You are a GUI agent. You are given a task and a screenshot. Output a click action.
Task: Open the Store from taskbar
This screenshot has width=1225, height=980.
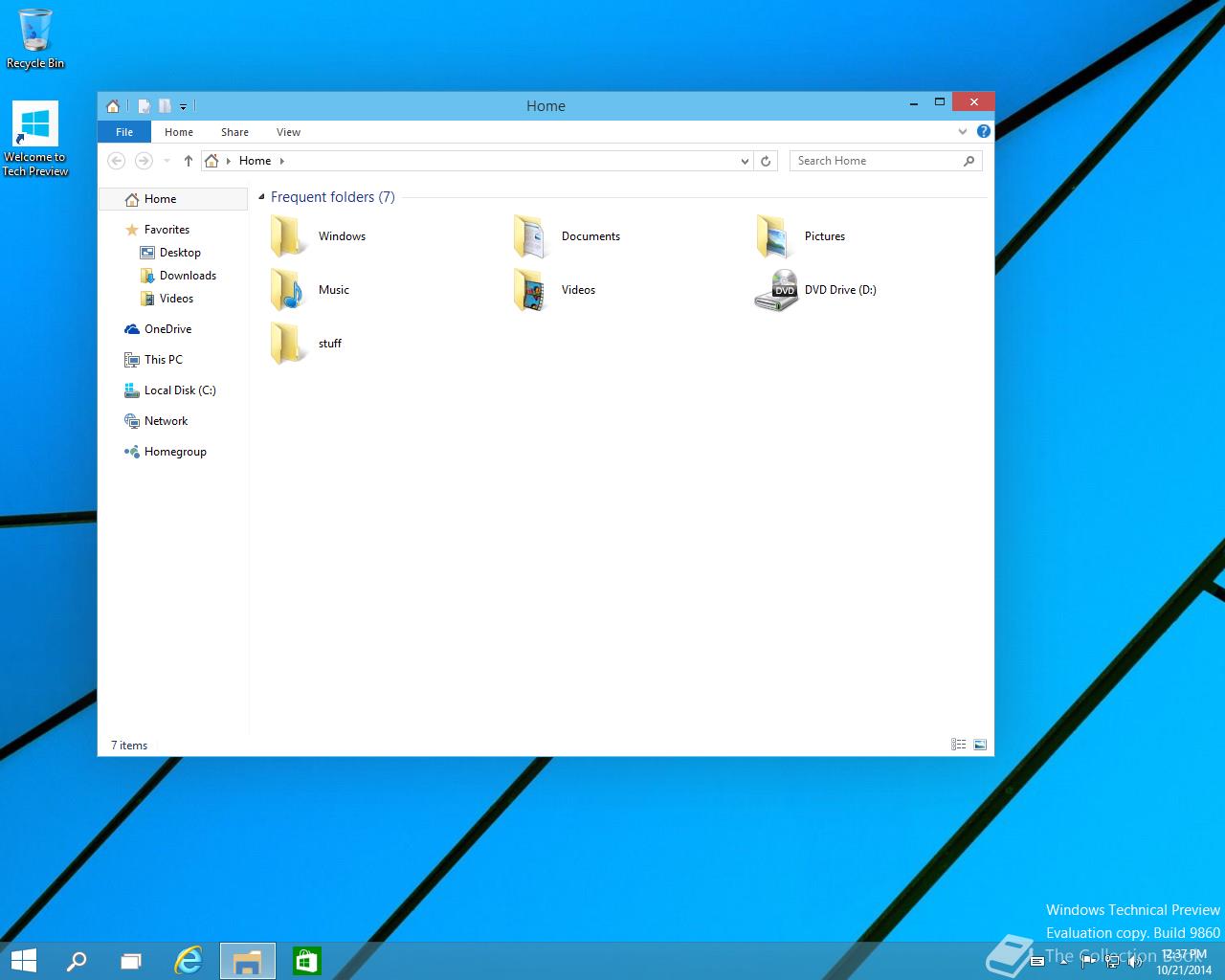click(307, 961)
